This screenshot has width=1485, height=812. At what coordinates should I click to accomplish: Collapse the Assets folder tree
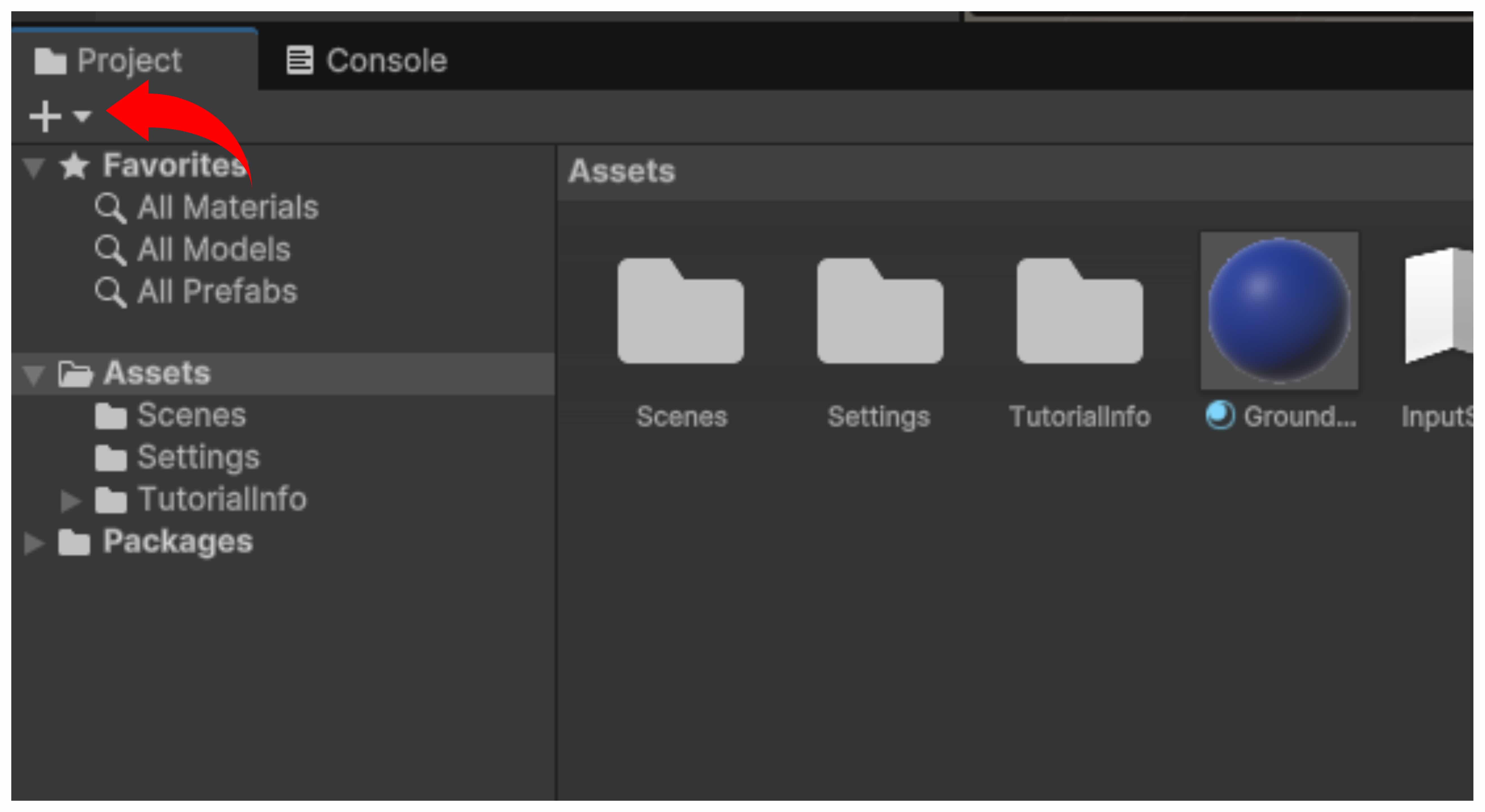pos(34,375)
